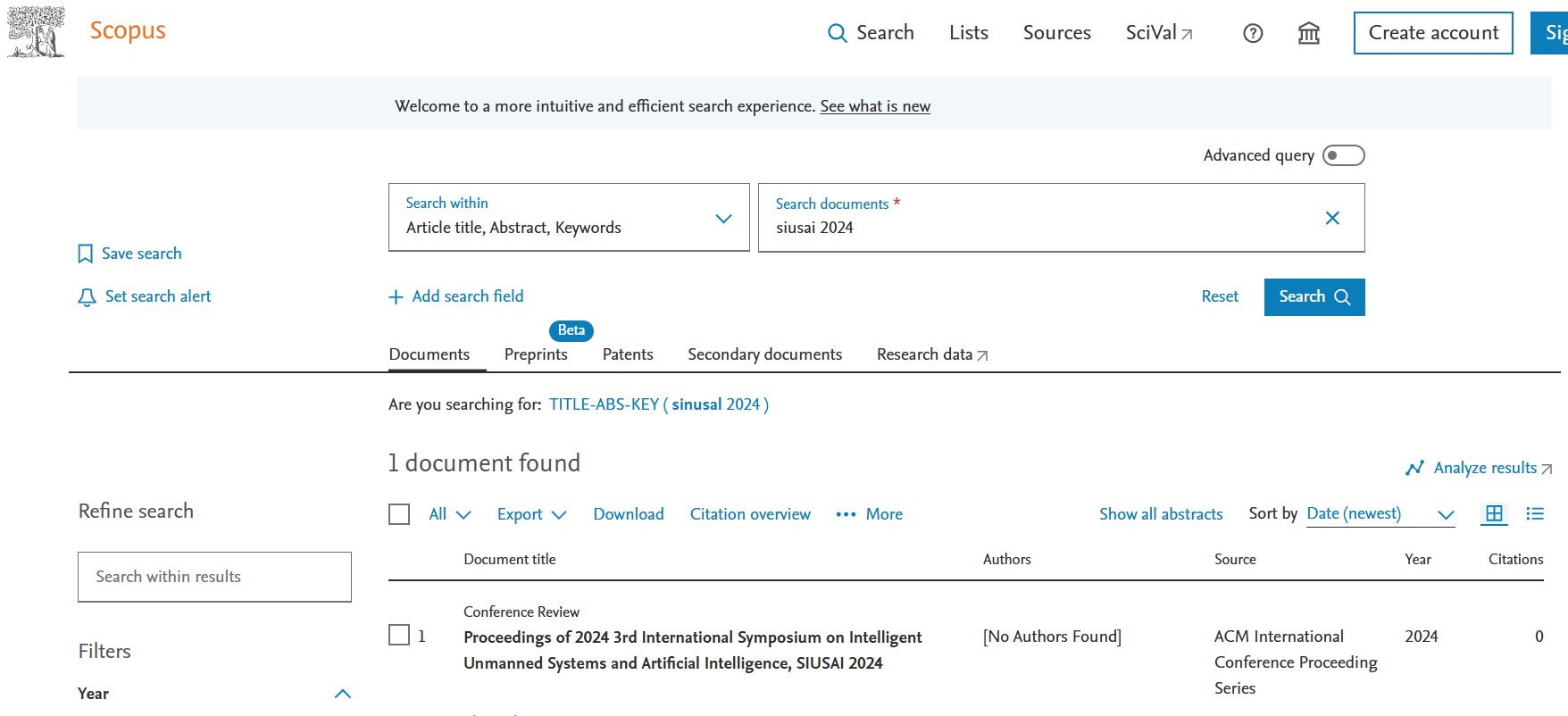
Task: Open the SIUSAI 2024 proceedings document title
Action: 693,650
